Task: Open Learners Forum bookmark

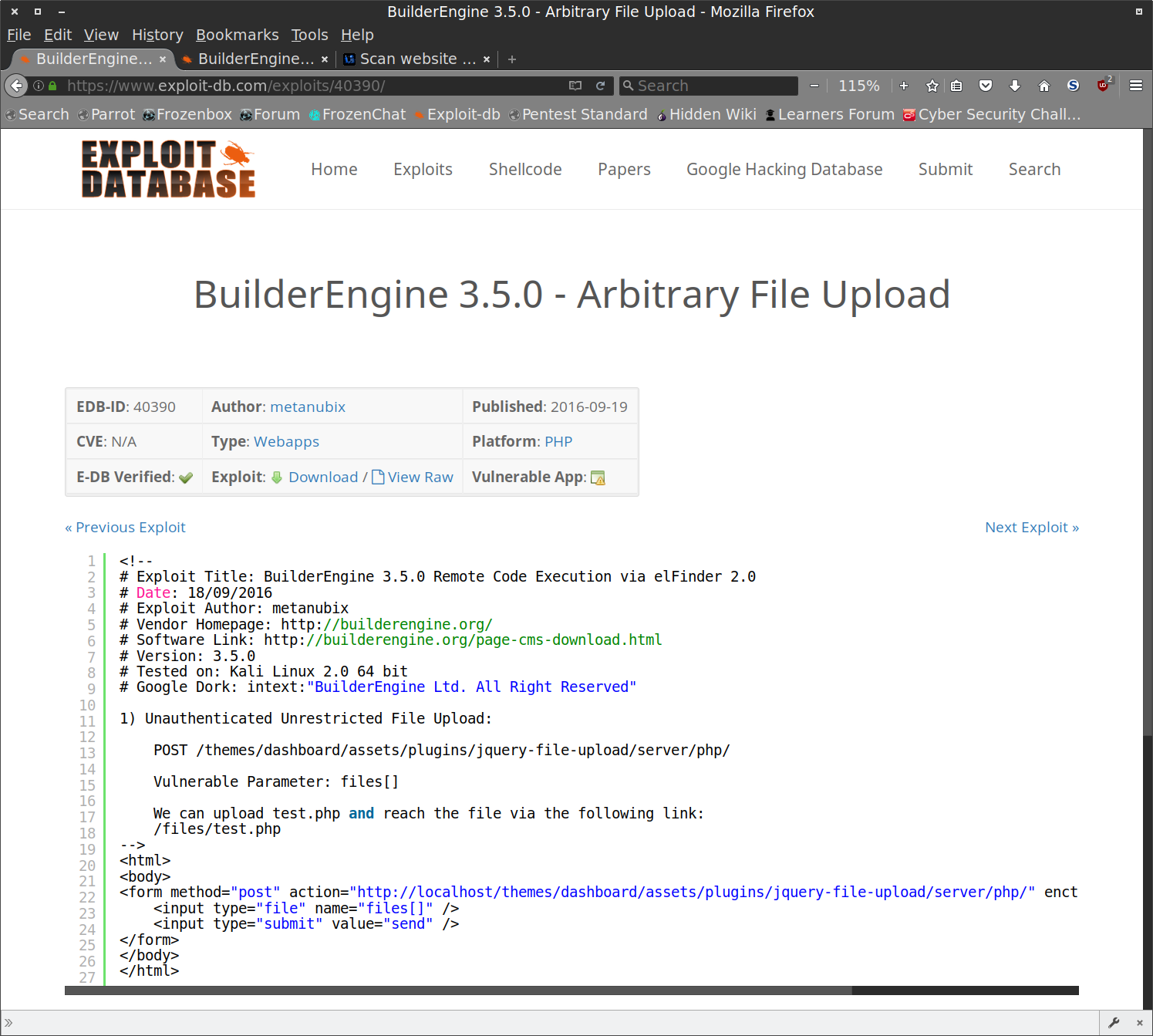Action: pos(830,114)
